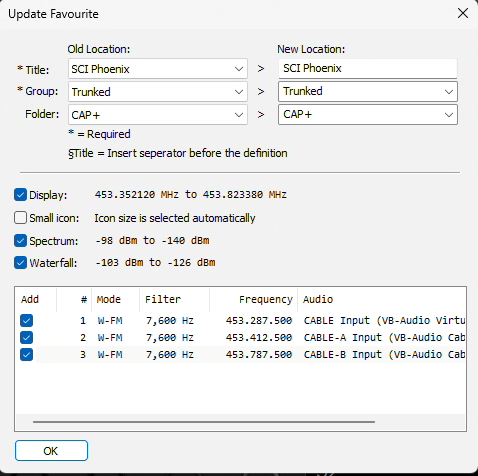
Task: Edit the New Location title field
Action: 368,68
